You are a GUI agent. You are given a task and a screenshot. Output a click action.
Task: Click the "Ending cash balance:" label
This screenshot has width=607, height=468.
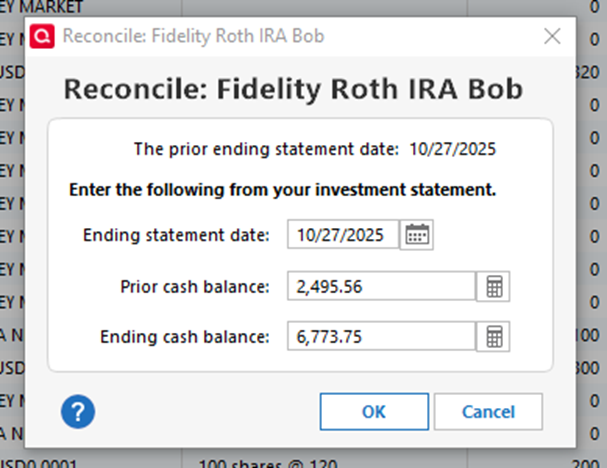point(185,337)
